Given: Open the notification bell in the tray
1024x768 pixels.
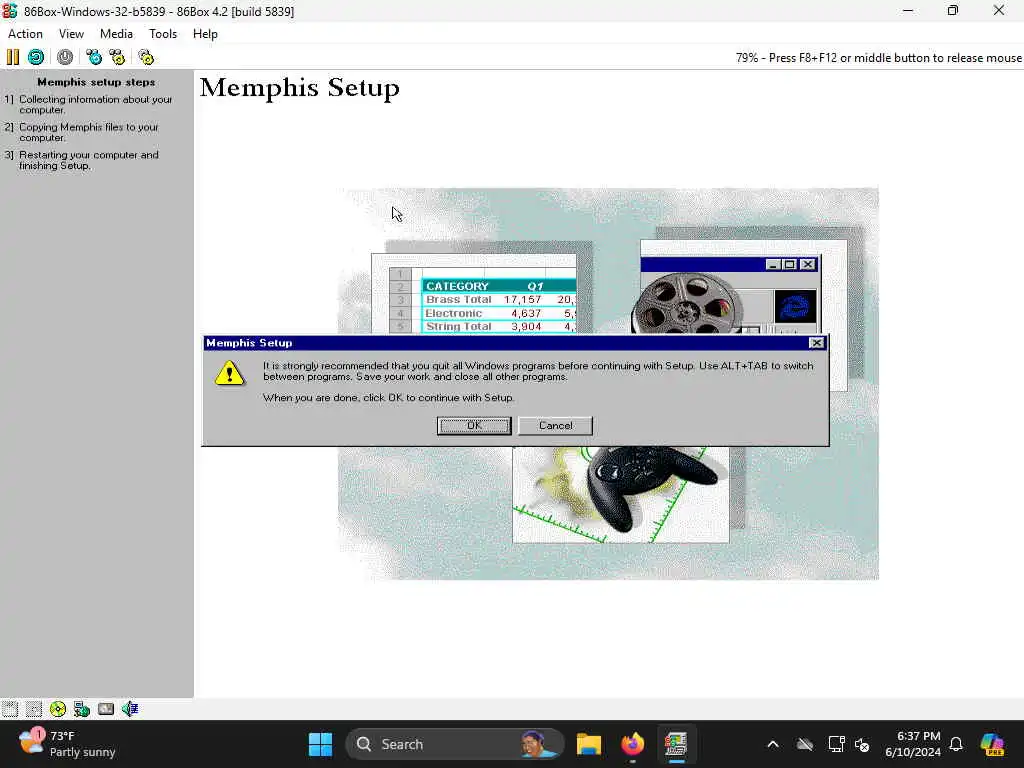Looking at the screenshot, I should (x=956, y=744).
